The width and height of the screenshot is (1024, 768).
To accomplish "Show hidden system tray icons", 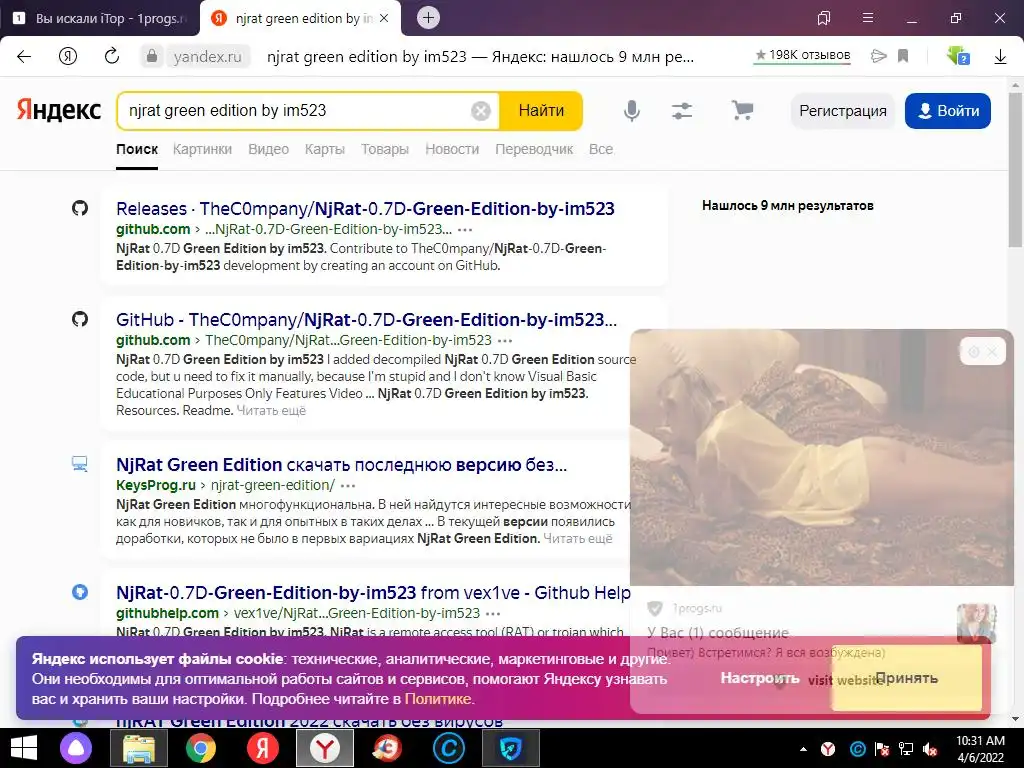I will [803, 748].
